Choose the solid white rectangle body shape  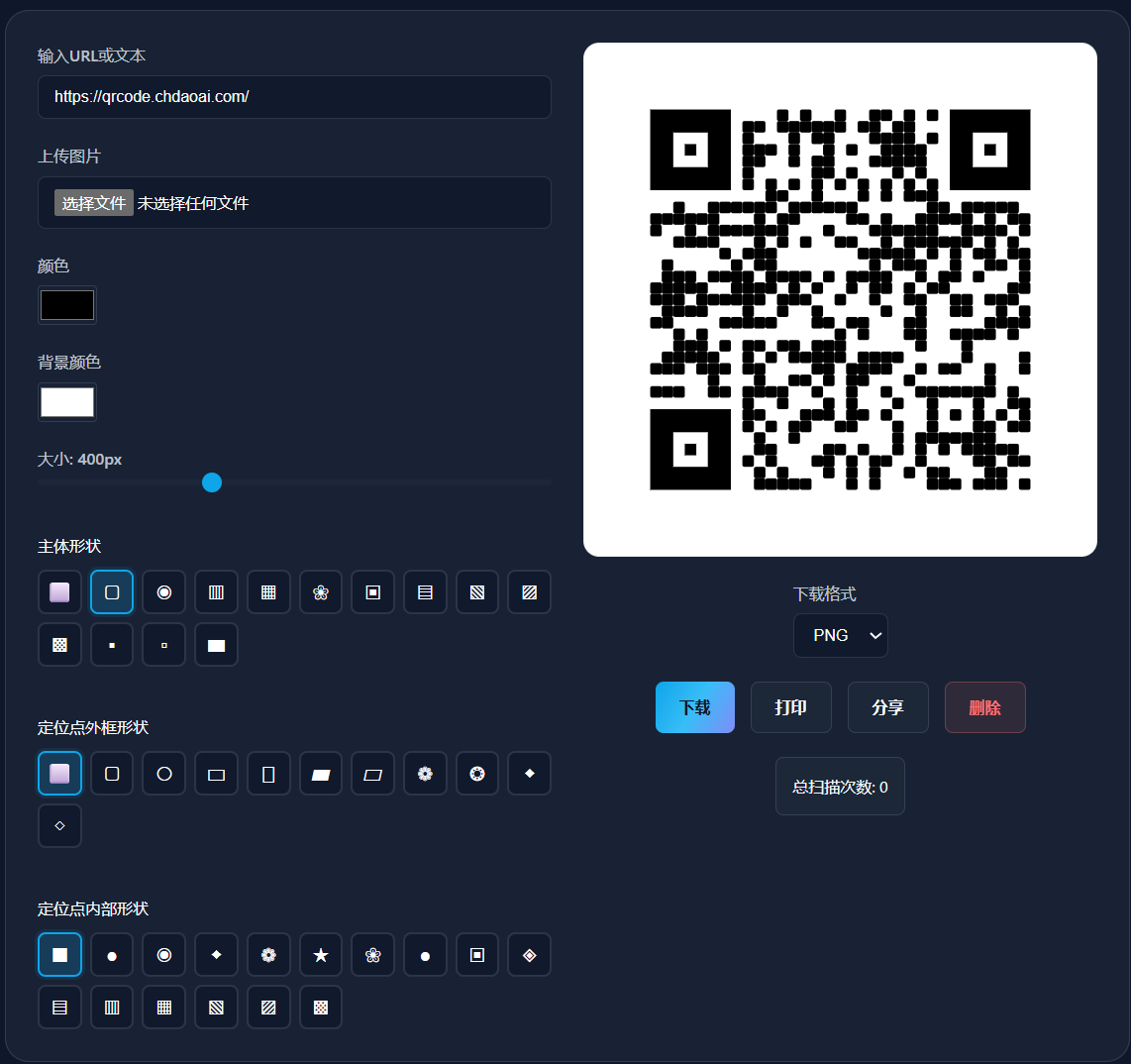[x=216, y=645]
